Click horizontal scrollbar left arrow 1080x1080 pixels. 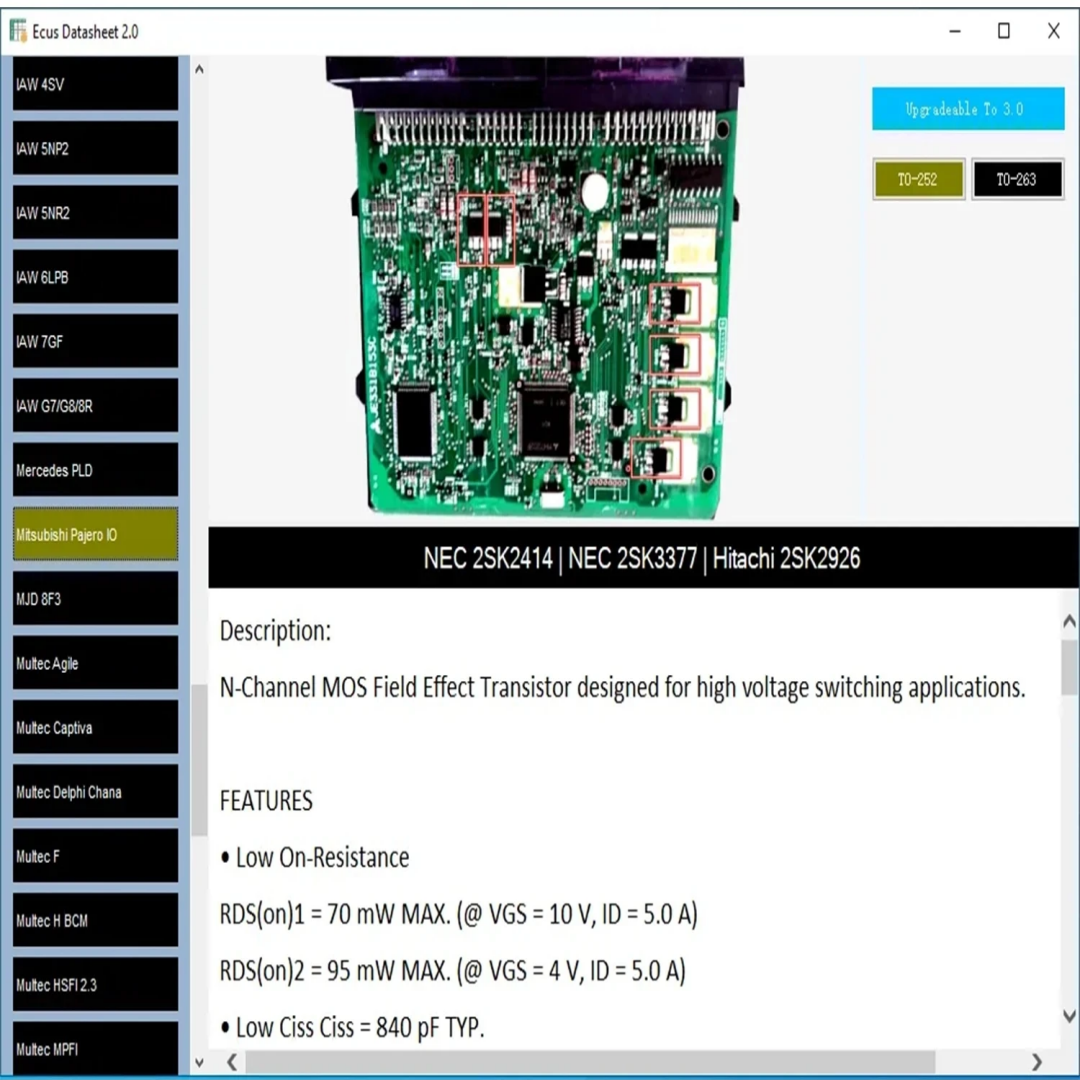(x=232, y=1062)
